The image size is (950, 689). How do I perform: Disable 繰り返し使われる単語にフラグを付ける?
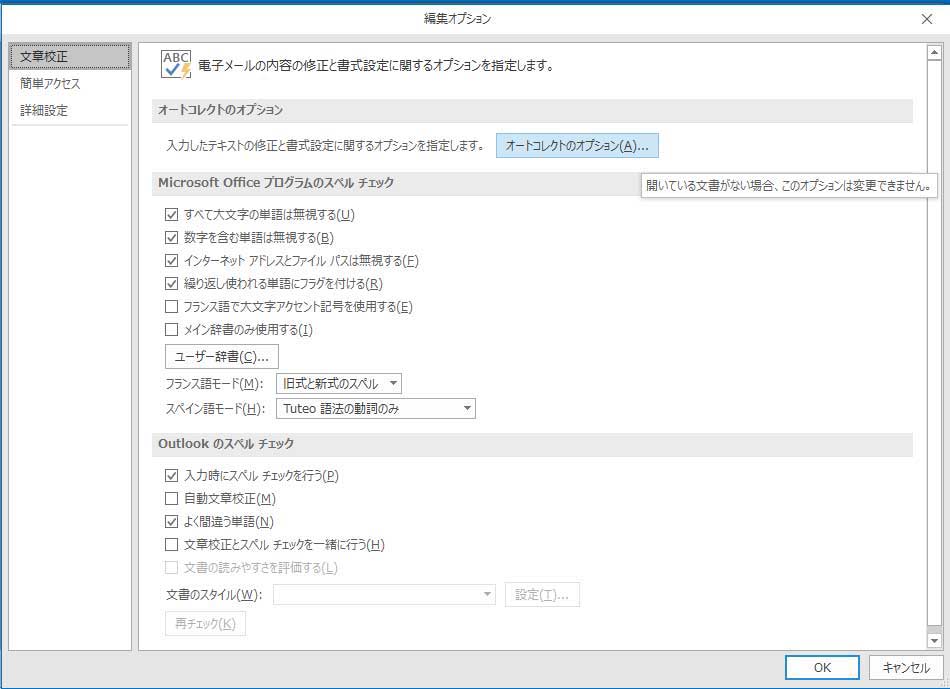pyautogui.click(x=171, y=283)
